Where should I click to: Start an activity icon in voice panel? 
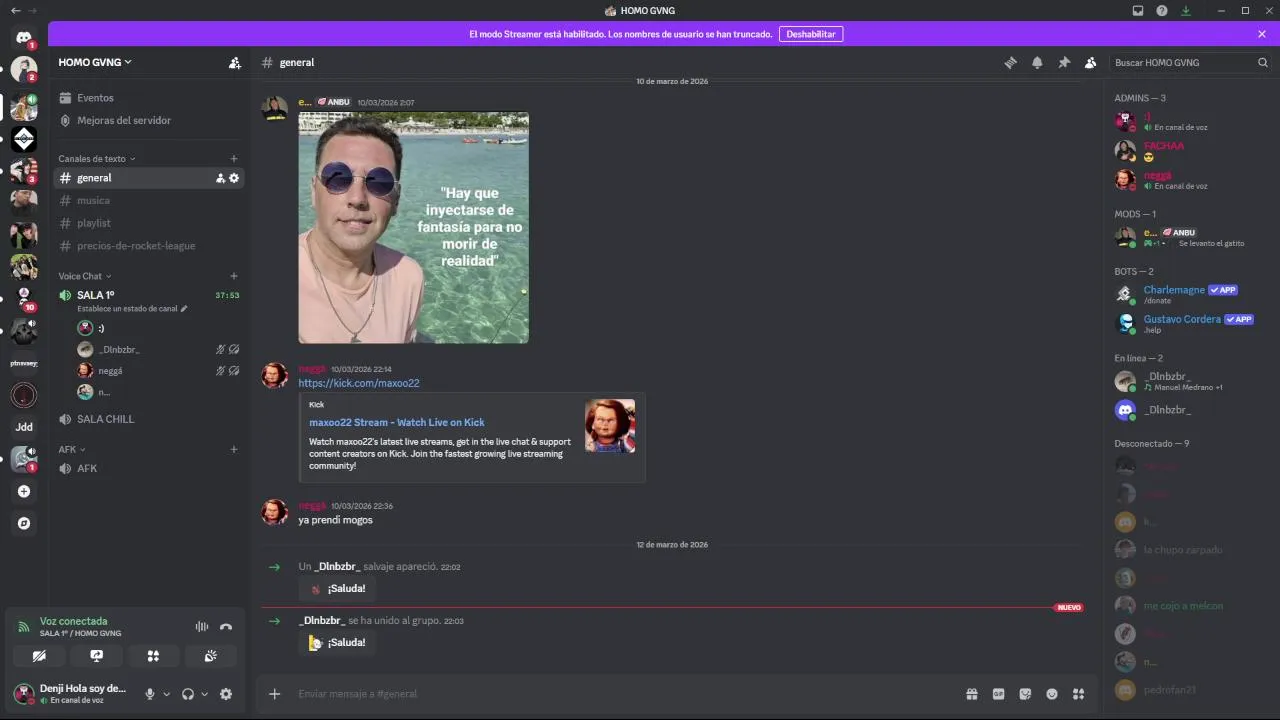click(x=153, y=656)
